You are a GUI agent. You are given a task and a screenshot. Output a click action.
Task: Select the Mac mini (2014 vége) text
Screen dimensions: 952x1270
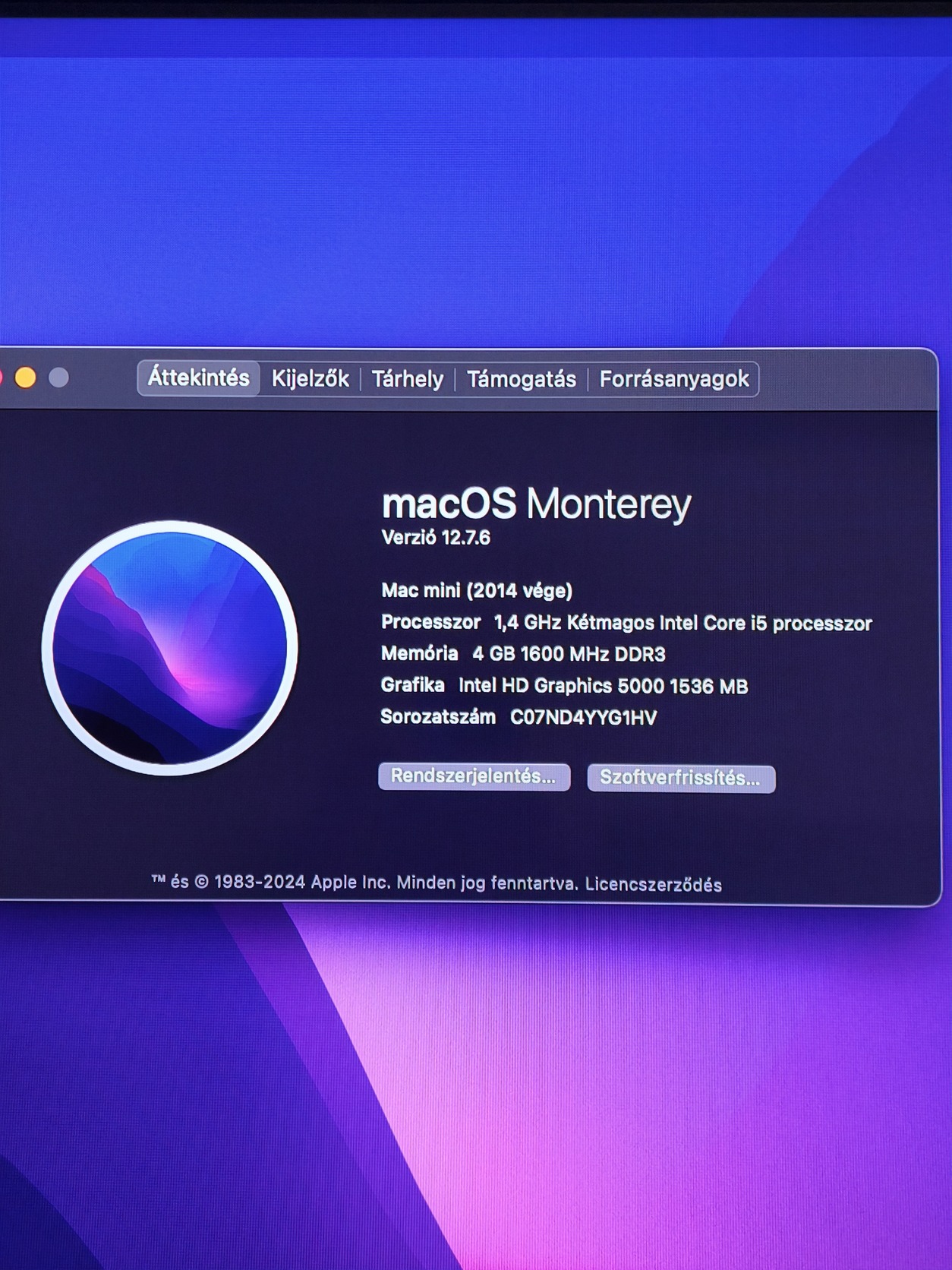(x=477, y=590)
